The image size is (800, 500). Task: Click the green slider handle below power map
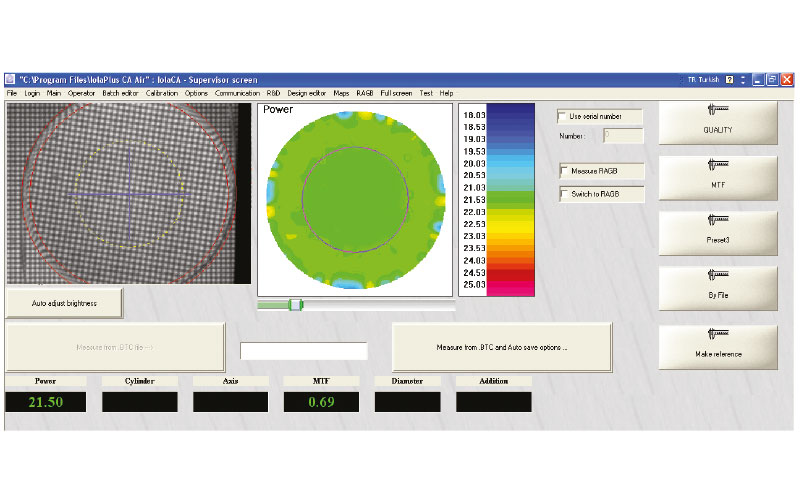click(x=295, y=304)
